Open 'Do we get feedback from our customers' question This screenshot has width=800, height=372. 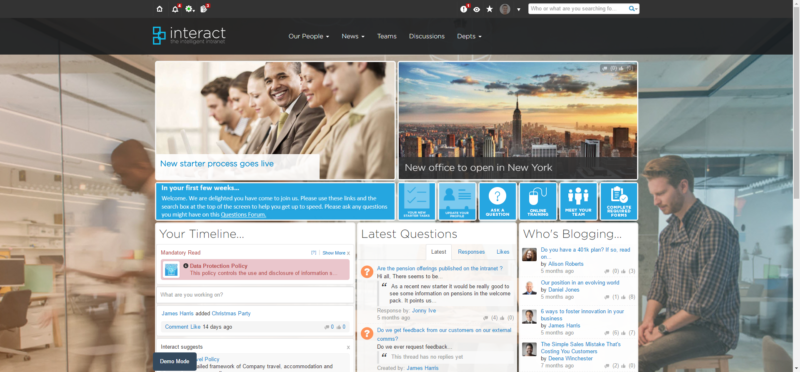click(x=444, y=334)
